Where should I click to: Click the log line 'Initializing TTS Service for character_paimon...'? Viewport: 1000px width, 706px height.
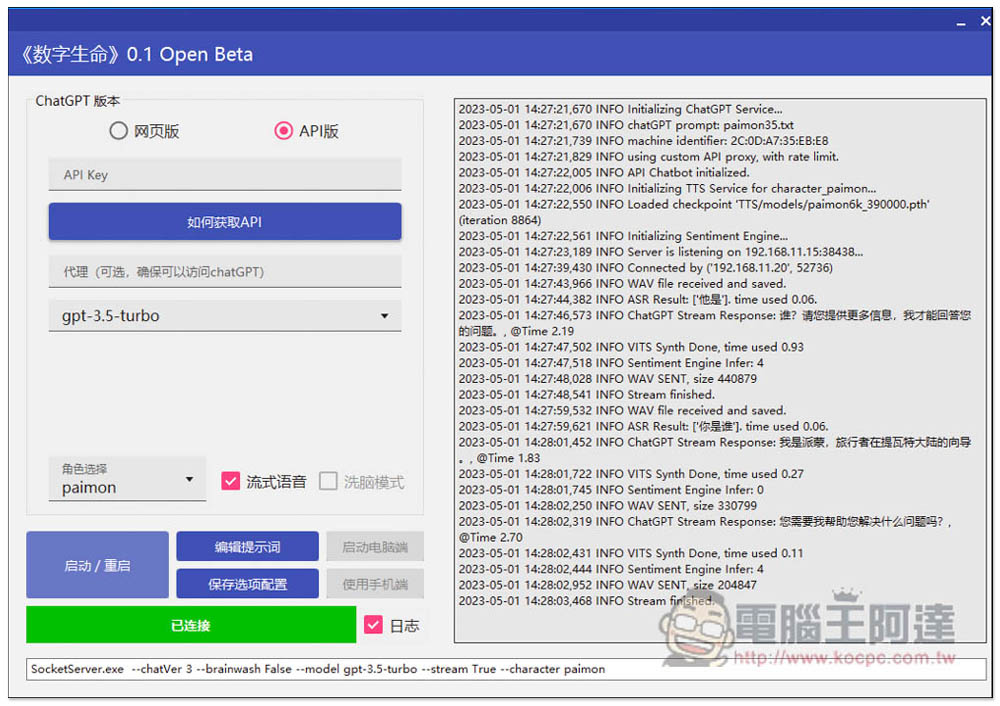click(x=667, y=189)
